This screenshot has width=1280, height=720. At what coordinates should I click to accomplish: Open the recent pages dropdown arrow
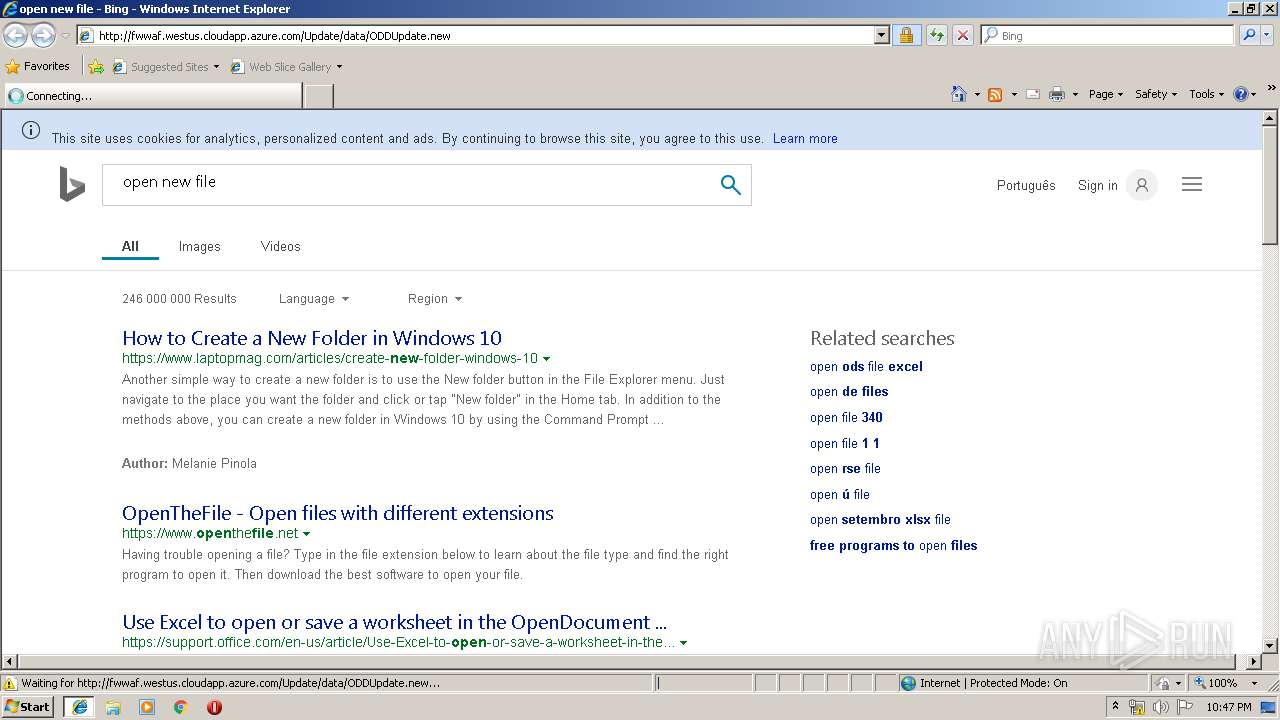pos(65,35)
